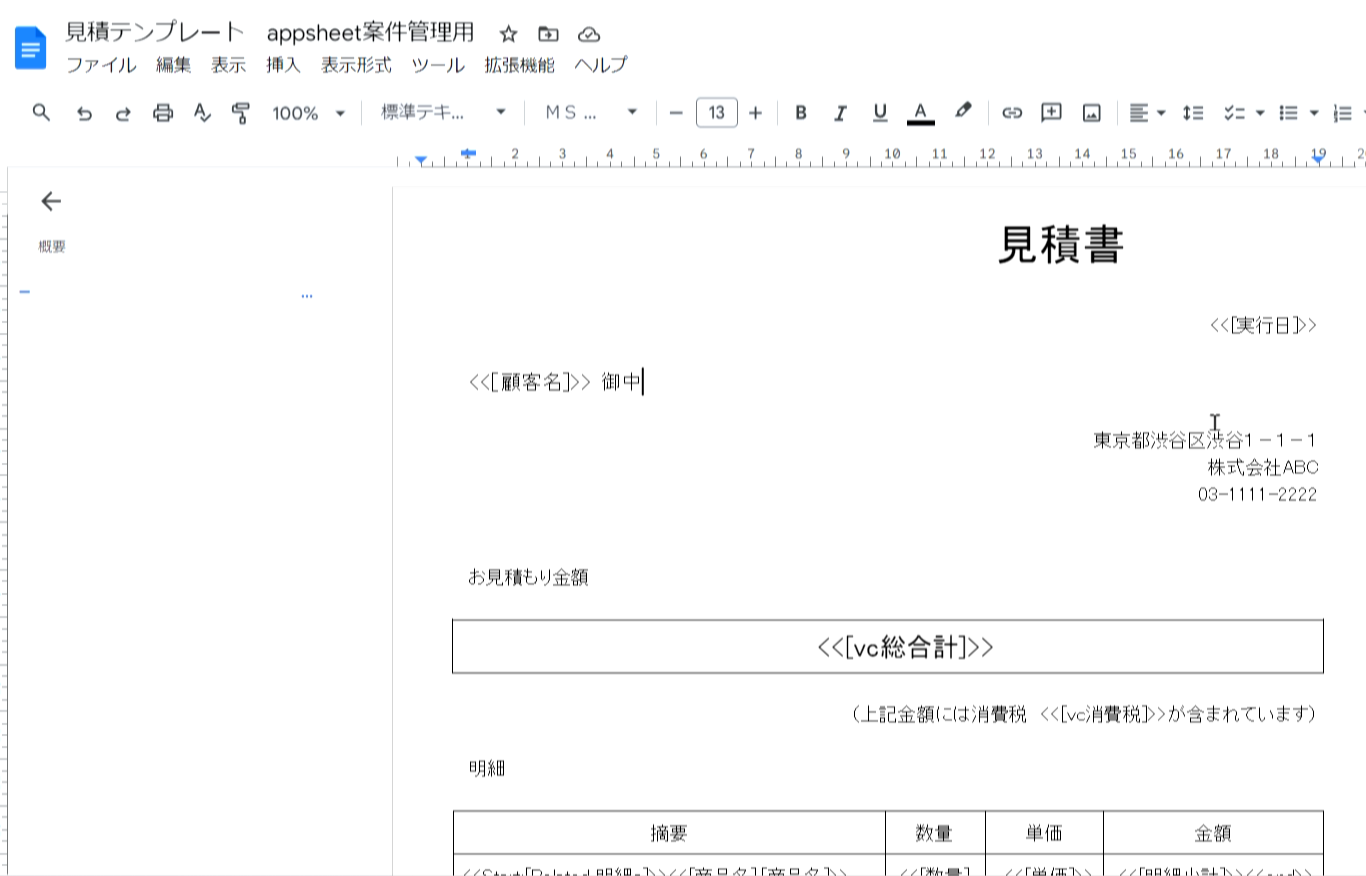The image size is (1366, 876).
Task: Insert a checklist
Action: (1234, 113)
